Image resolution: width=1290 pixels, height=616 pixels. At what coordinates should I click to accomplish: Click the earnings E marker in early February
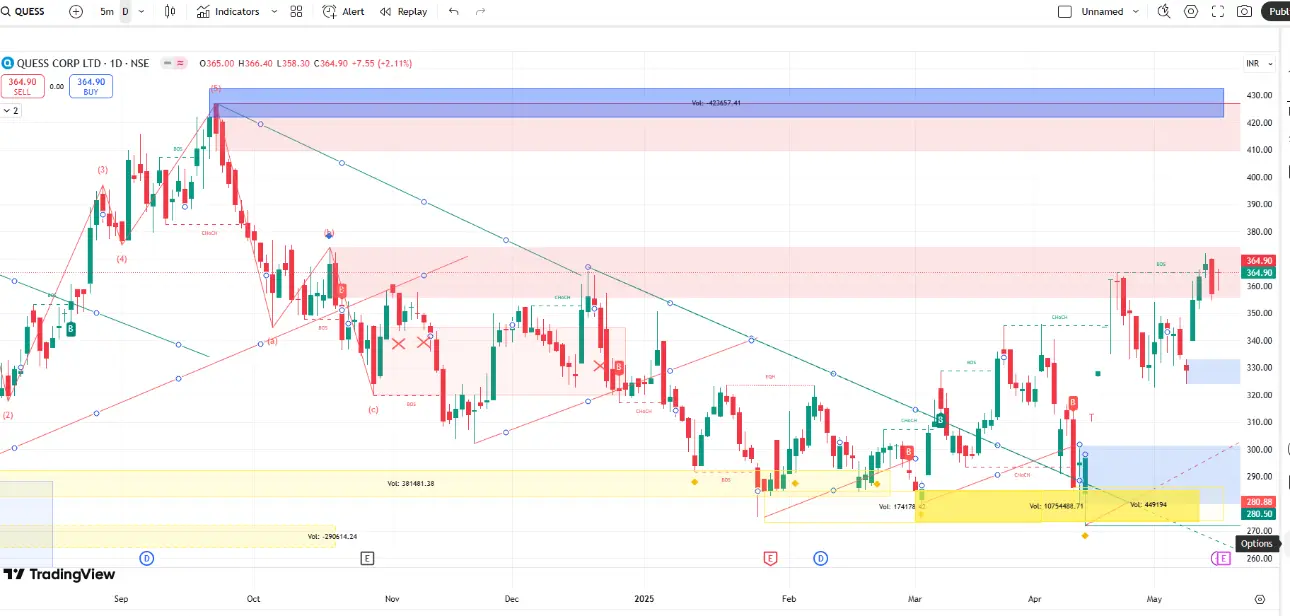point(770,558)
